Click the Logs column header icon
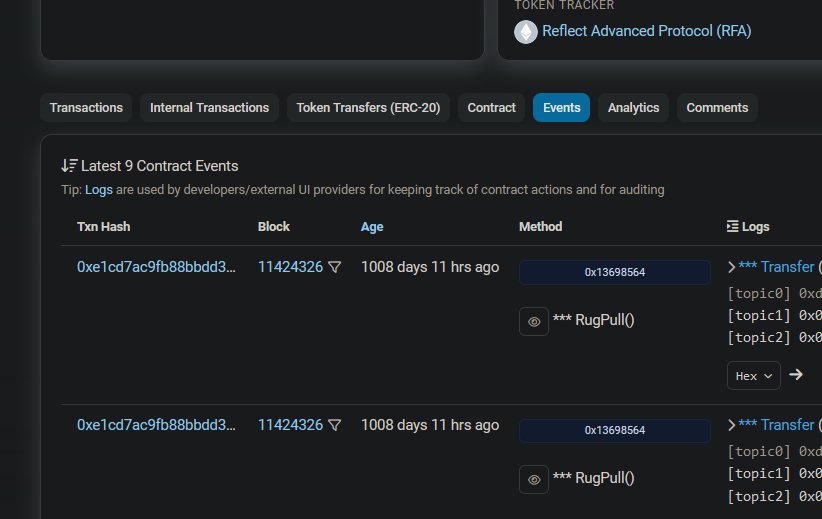Viewport: 822px width, 519px height. pyautogui.click(x=732, y=226)
